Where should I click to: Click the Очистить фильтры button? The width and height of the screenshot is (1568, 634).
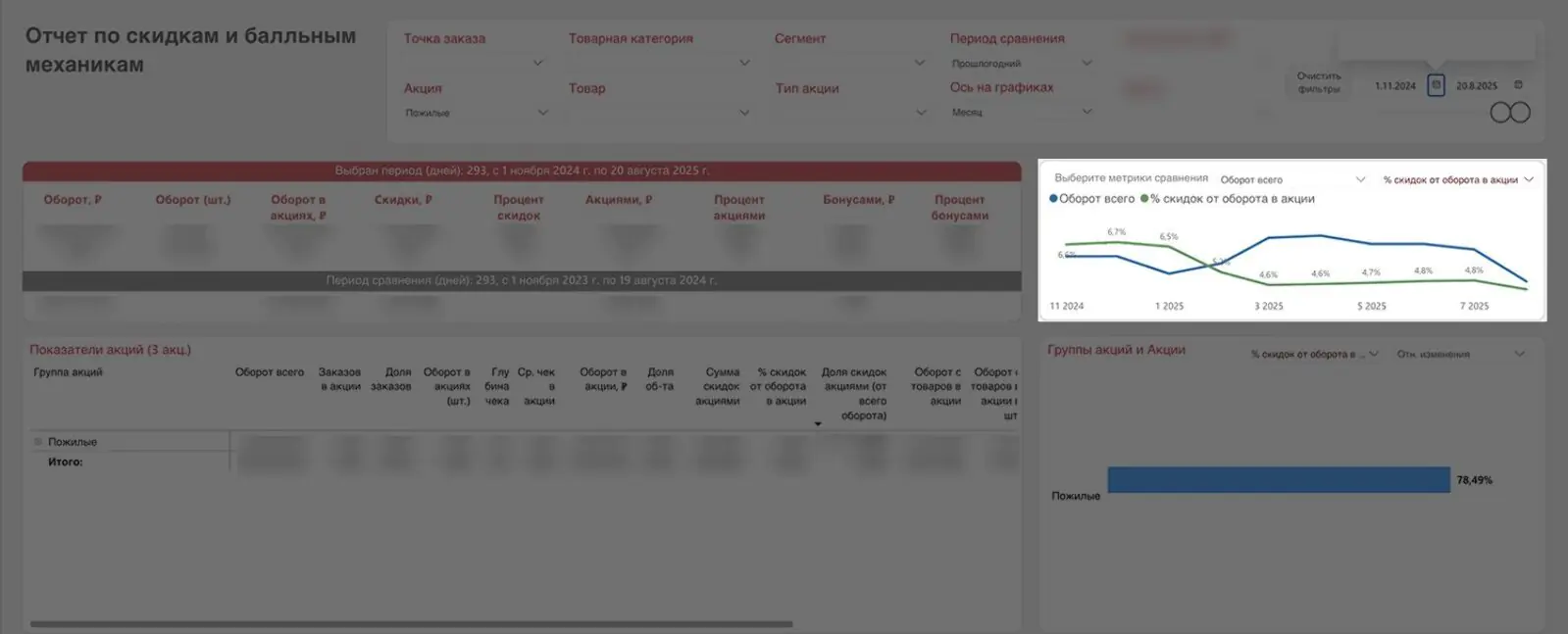(x=1318, y=82)
